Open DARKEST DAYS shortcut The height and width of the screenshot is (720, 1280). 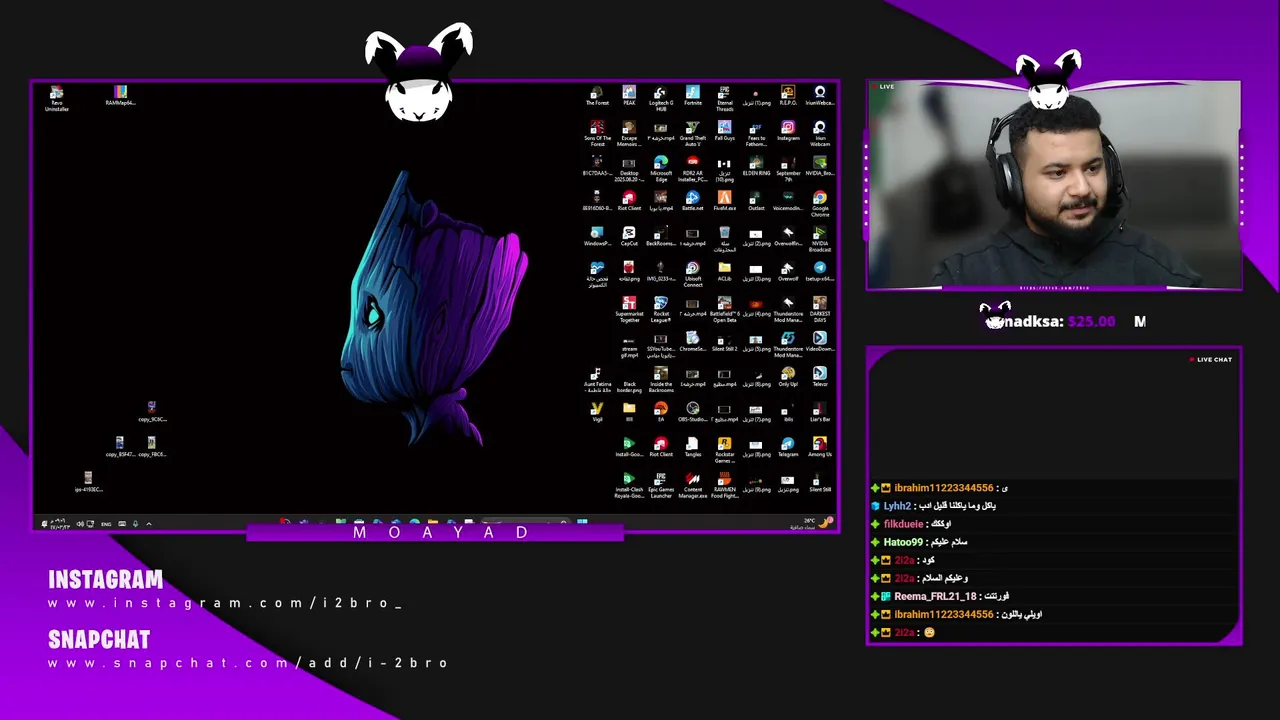pyautogui.click(x=820, y=309)
